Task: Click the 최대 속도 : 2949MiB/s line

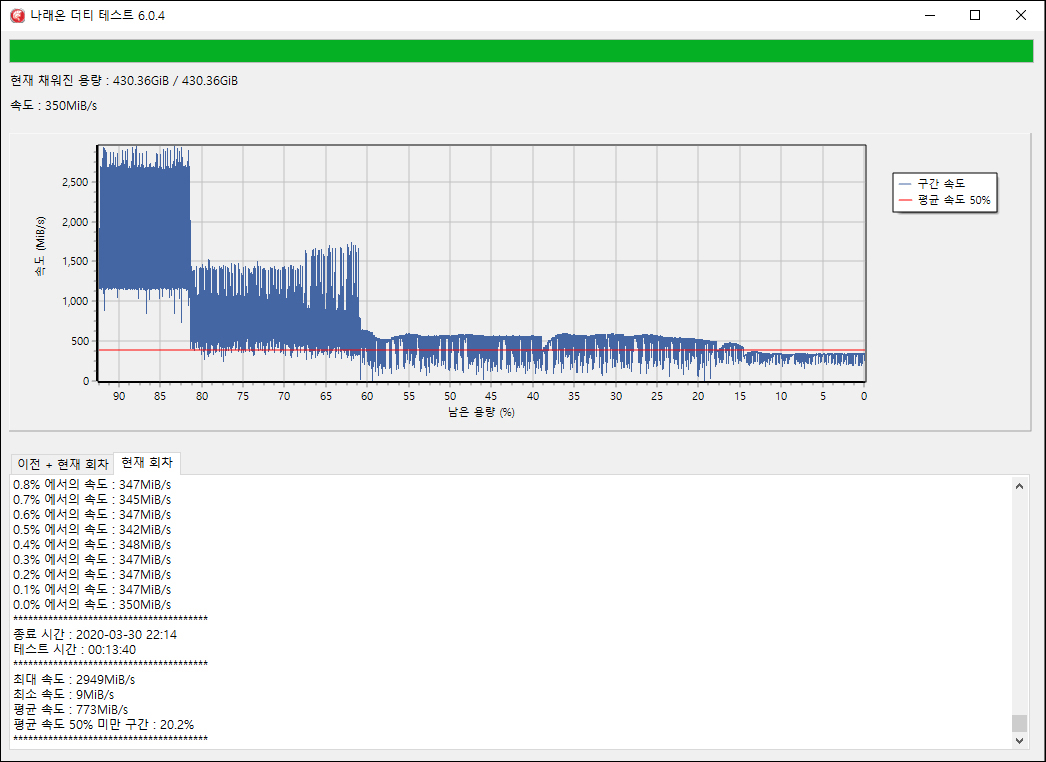Action: [x=74, y=679]
